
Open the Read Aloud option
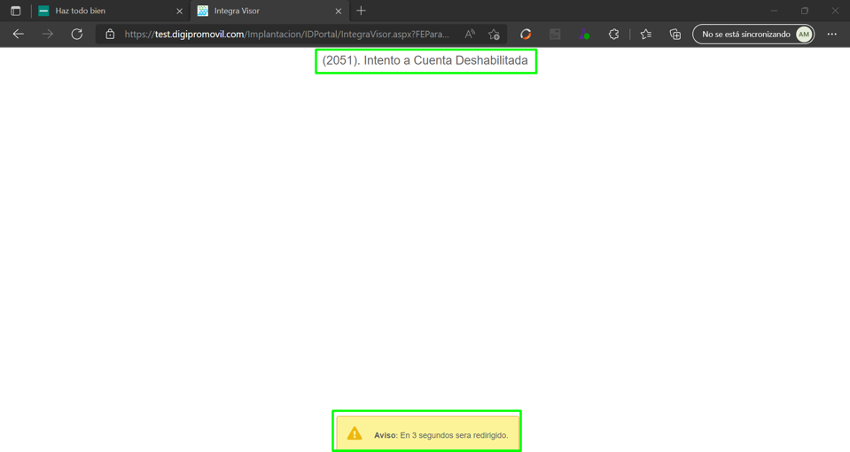469,34
